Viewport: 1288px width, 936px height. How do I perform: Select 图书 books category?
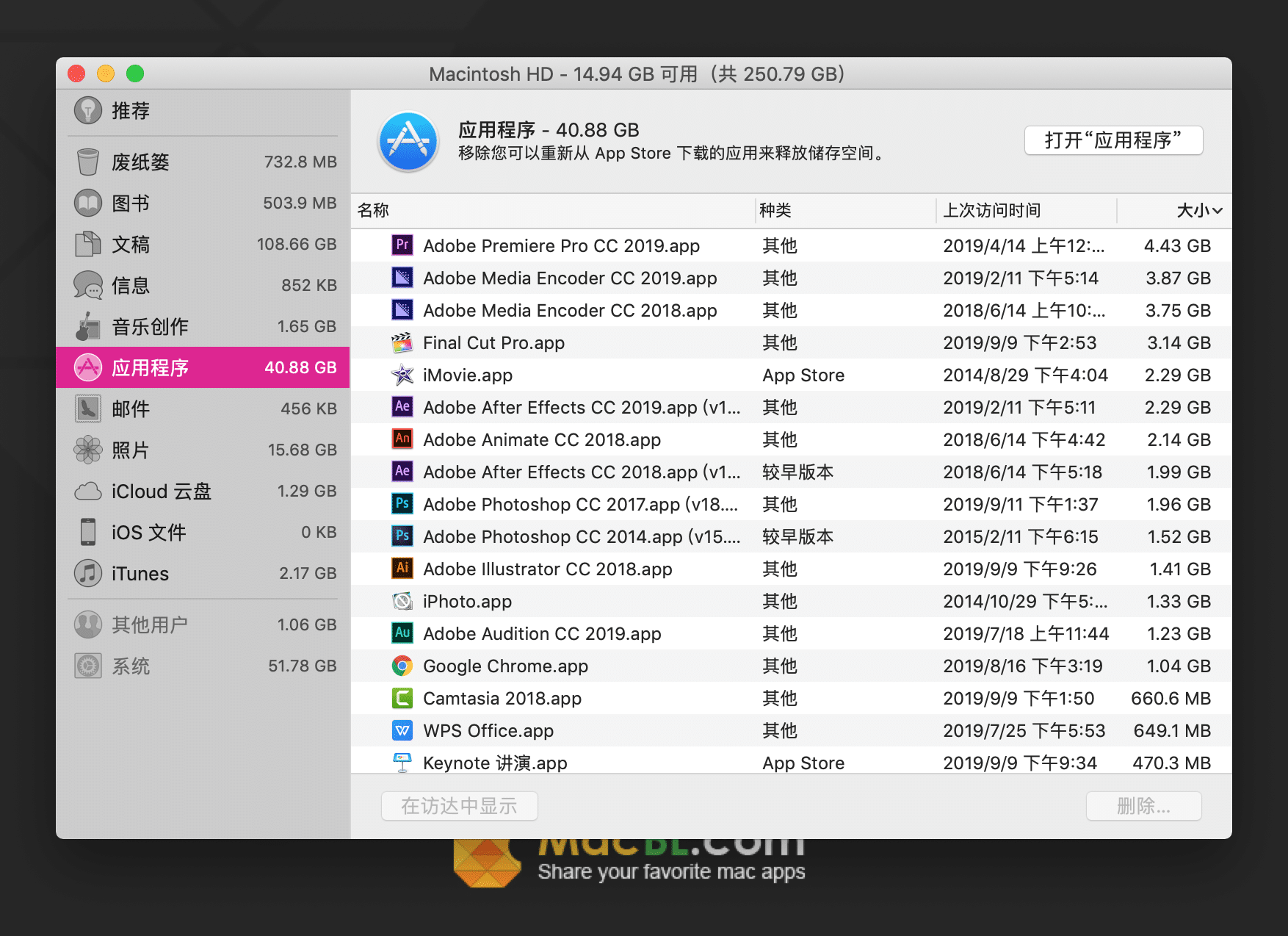[203, 203]
